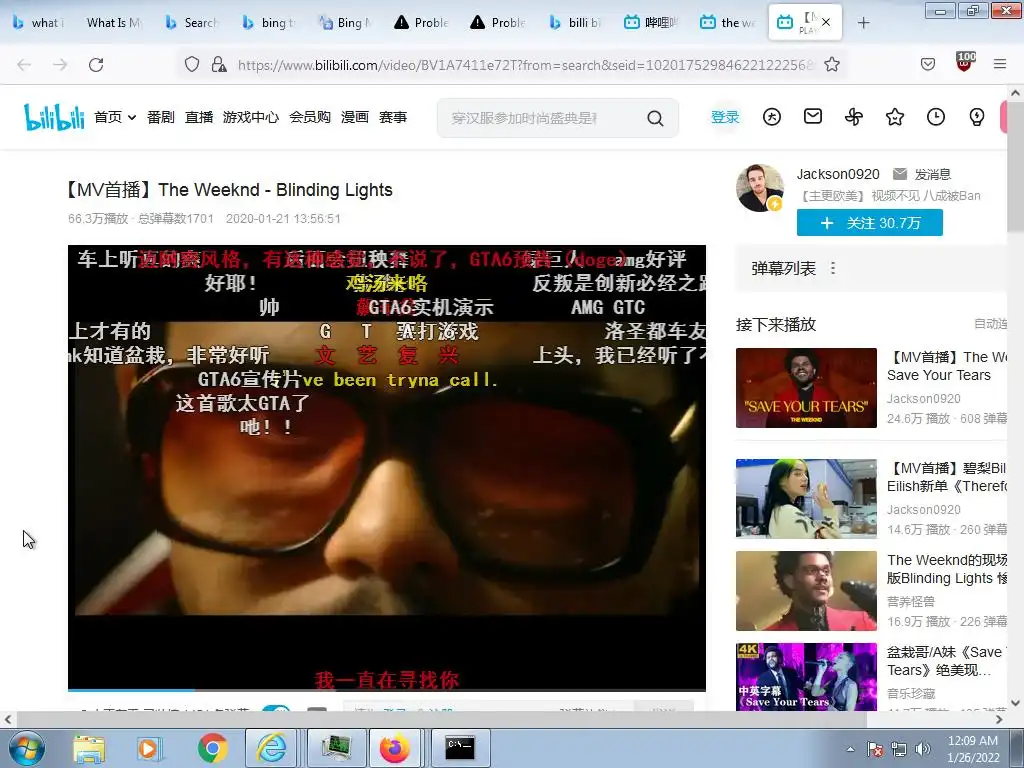
Task: Open 赛事 in bilibili navigation
Action: tap(393, 117)
